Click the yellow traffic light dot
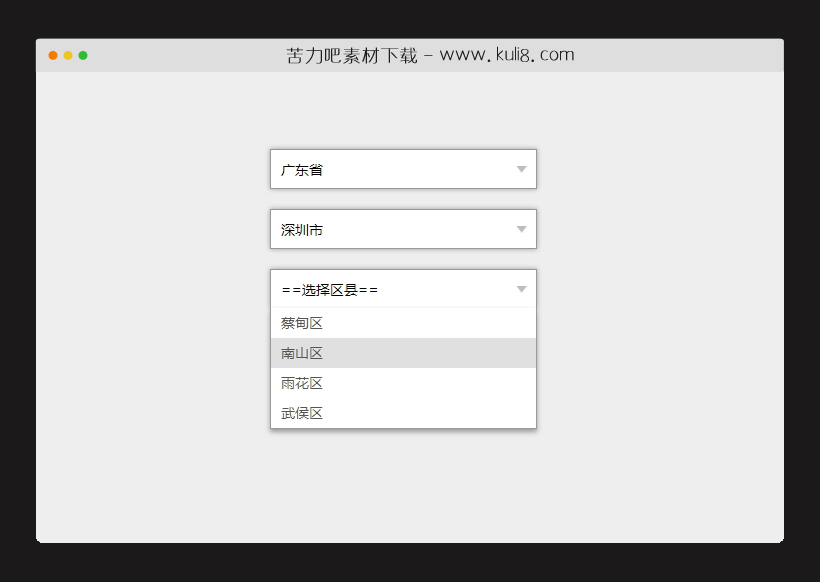Image resolution: width=820 pixels, height=582 pixels. [x=67, y=56]
